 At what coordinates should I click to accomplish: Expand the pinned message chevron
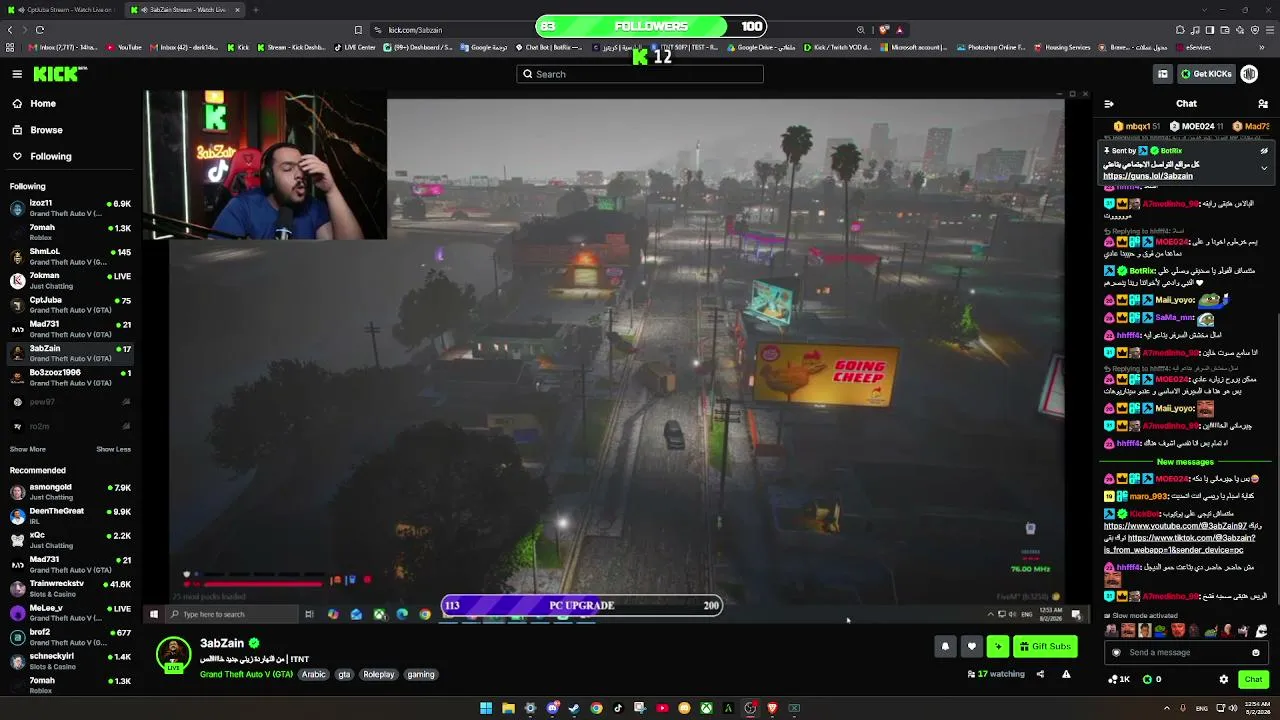(x=1264, y=167)
